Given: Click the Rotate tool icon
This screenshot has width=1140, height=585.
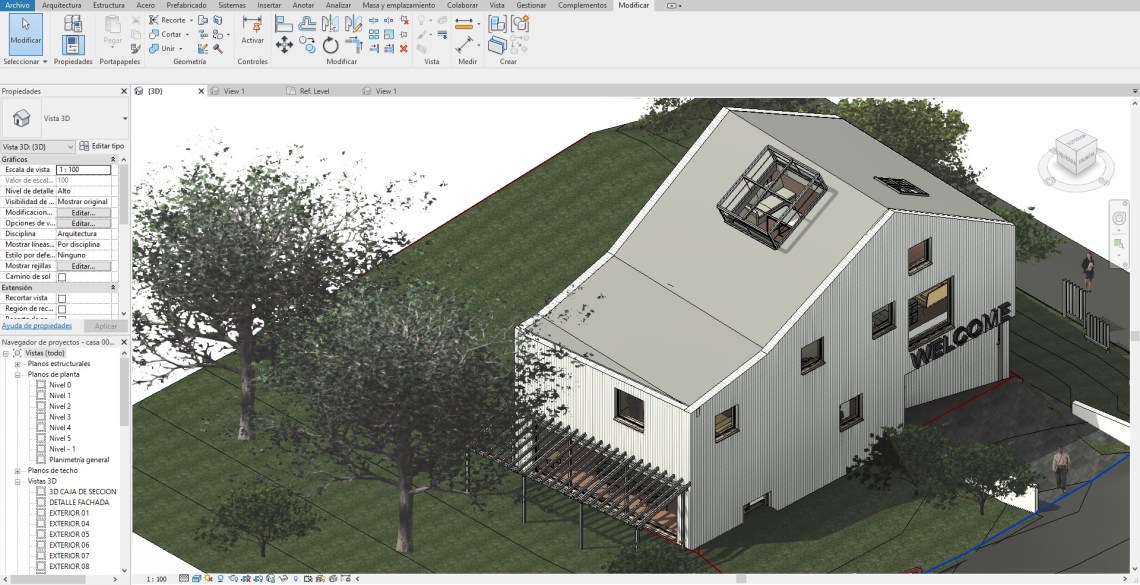Looking at the screenshot, I should pos(330,45).
